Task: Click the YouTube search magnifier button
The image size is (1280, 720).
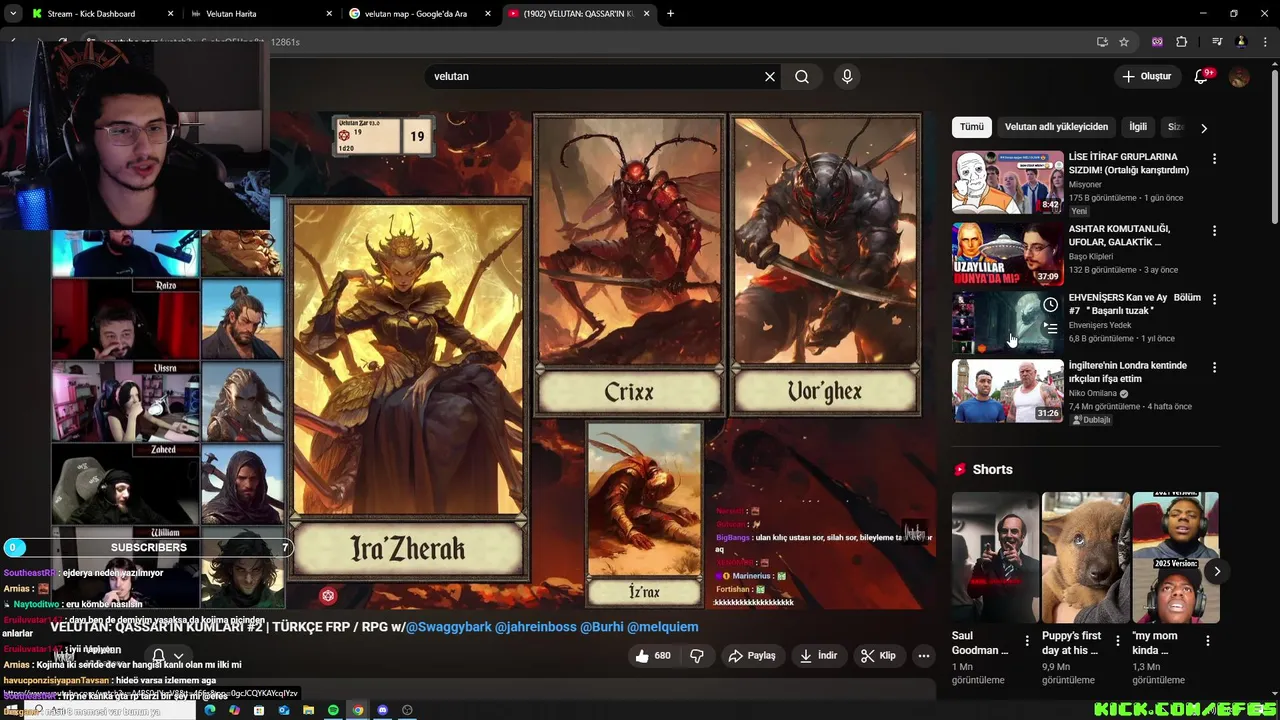Action: (802, 76)
